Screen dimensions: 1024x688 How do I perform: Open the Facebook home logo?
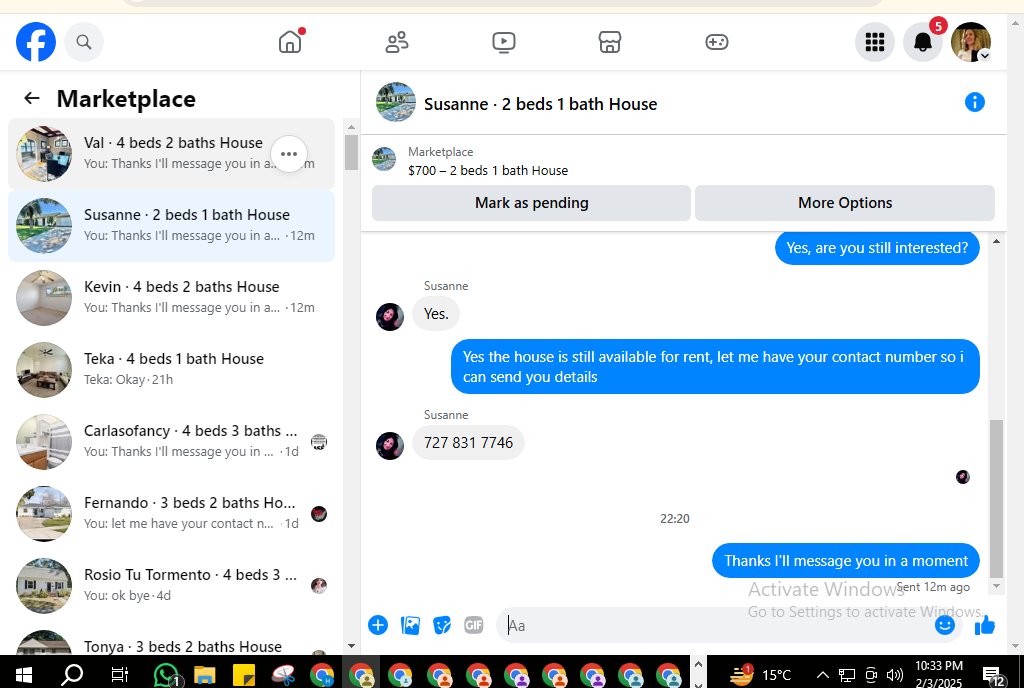coord(36,42)
